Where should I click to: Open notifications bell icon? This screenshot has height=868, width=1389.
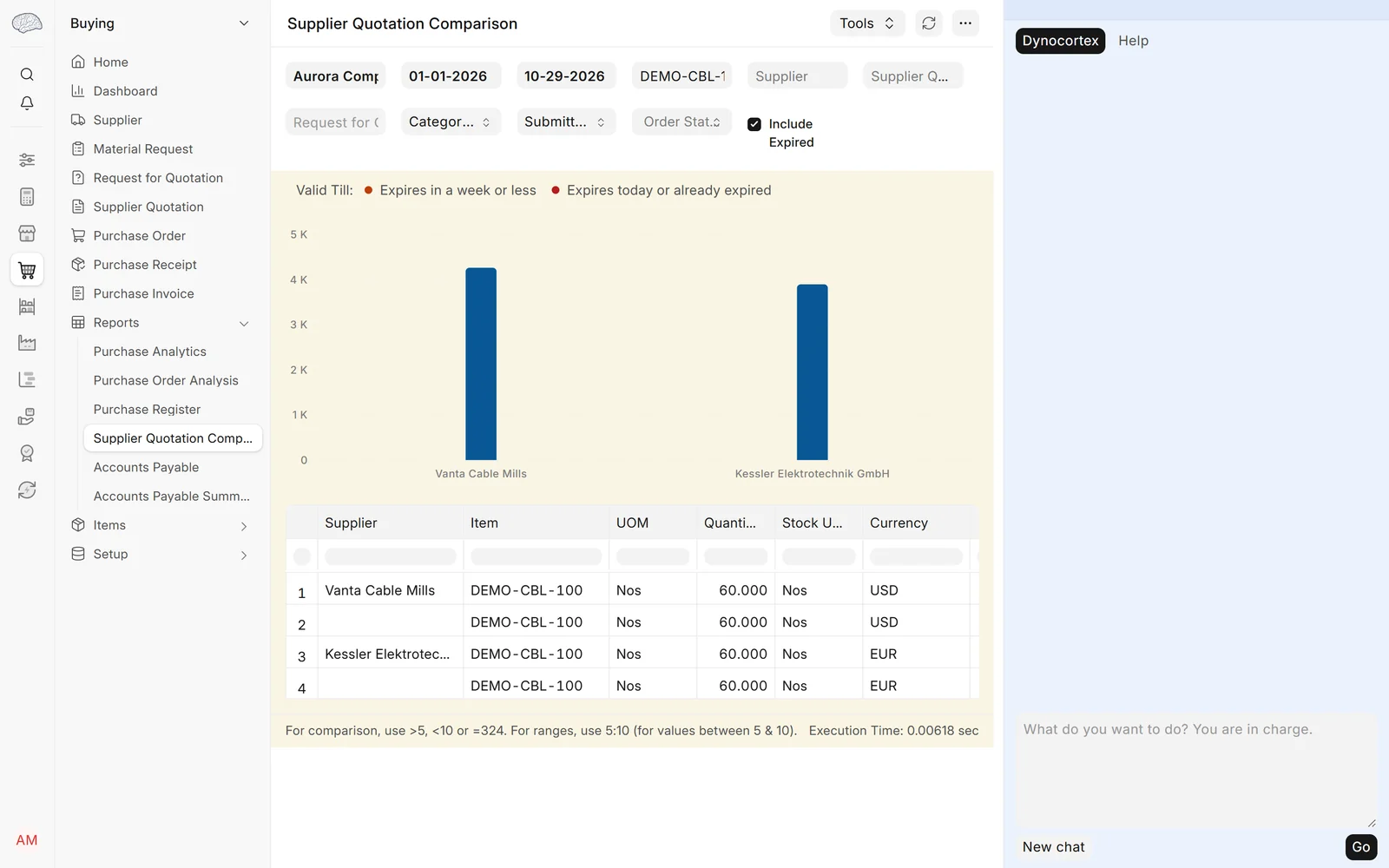[x=27, y=103]
